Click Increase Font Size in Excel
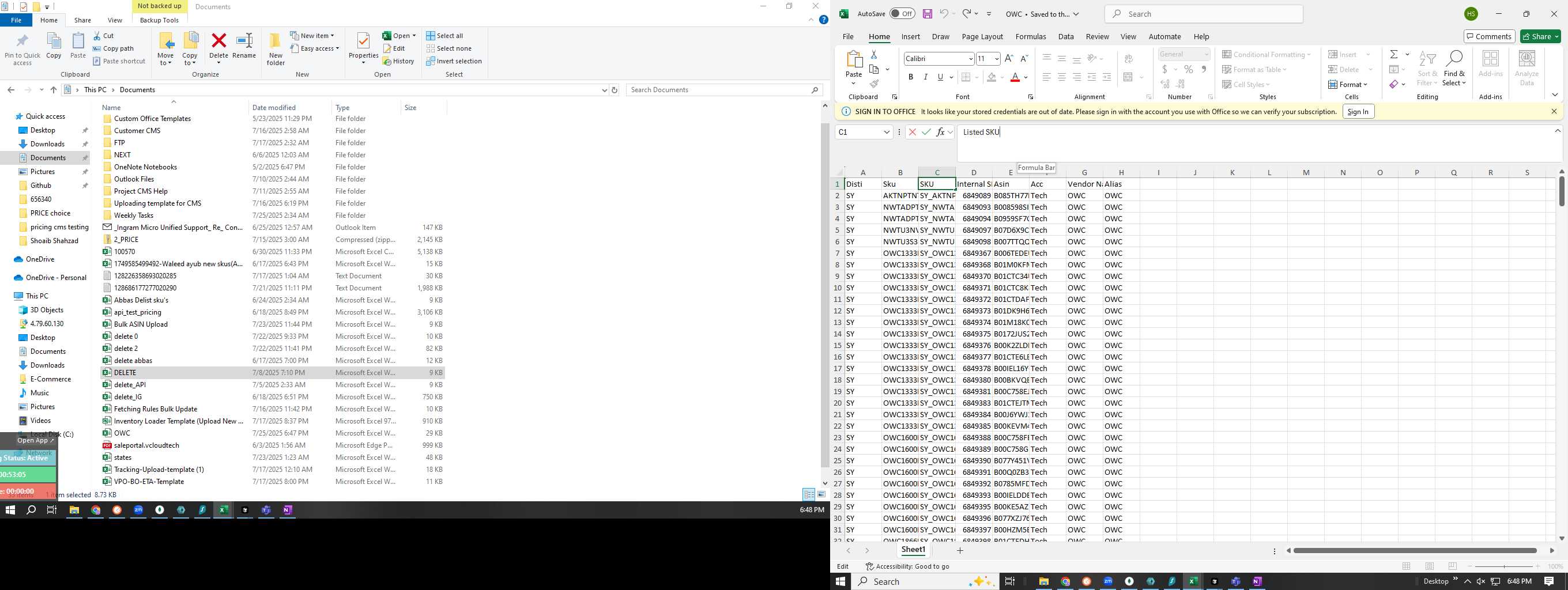Viewport: 1568px width, 590px height. coord(1009,58)
